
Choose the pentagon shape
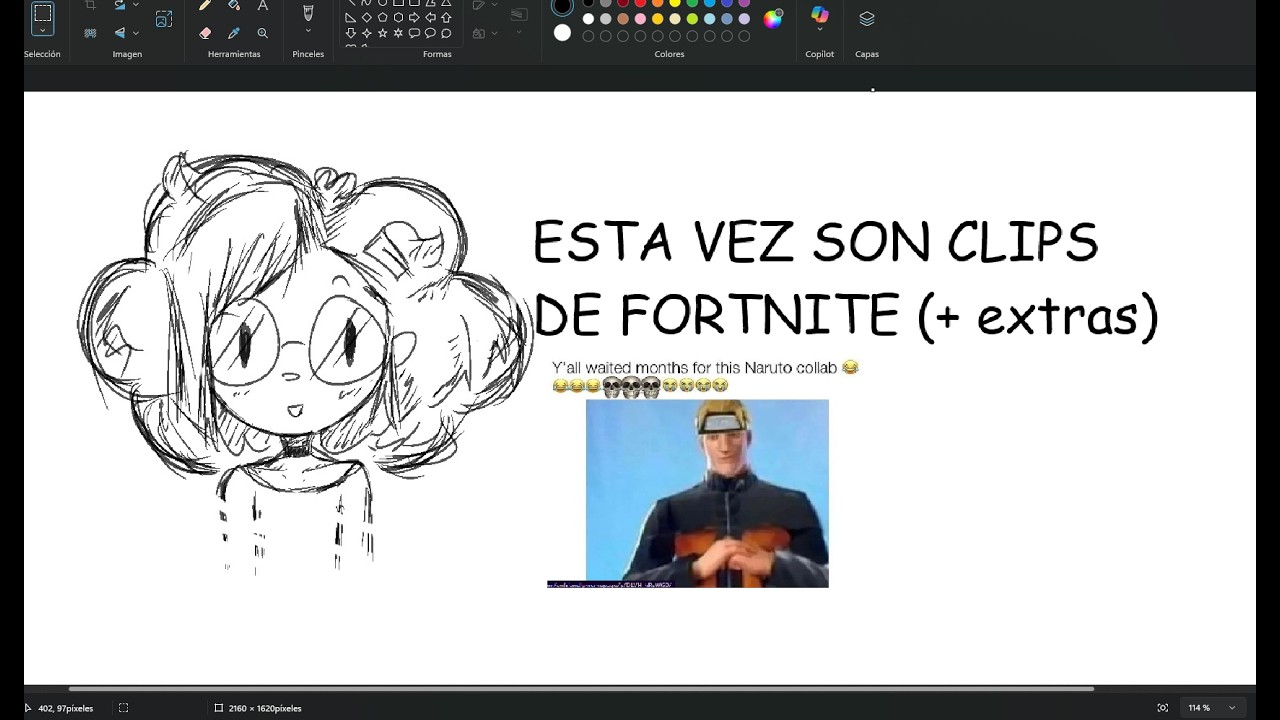(x=383, y=18)
